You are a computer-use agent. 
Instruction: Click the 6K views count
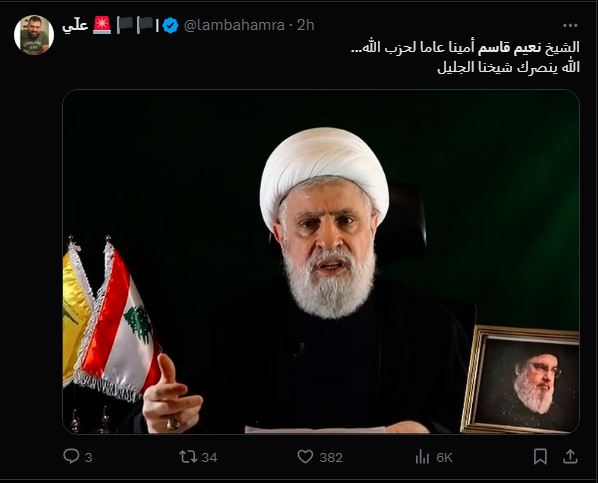pos(444,457)
